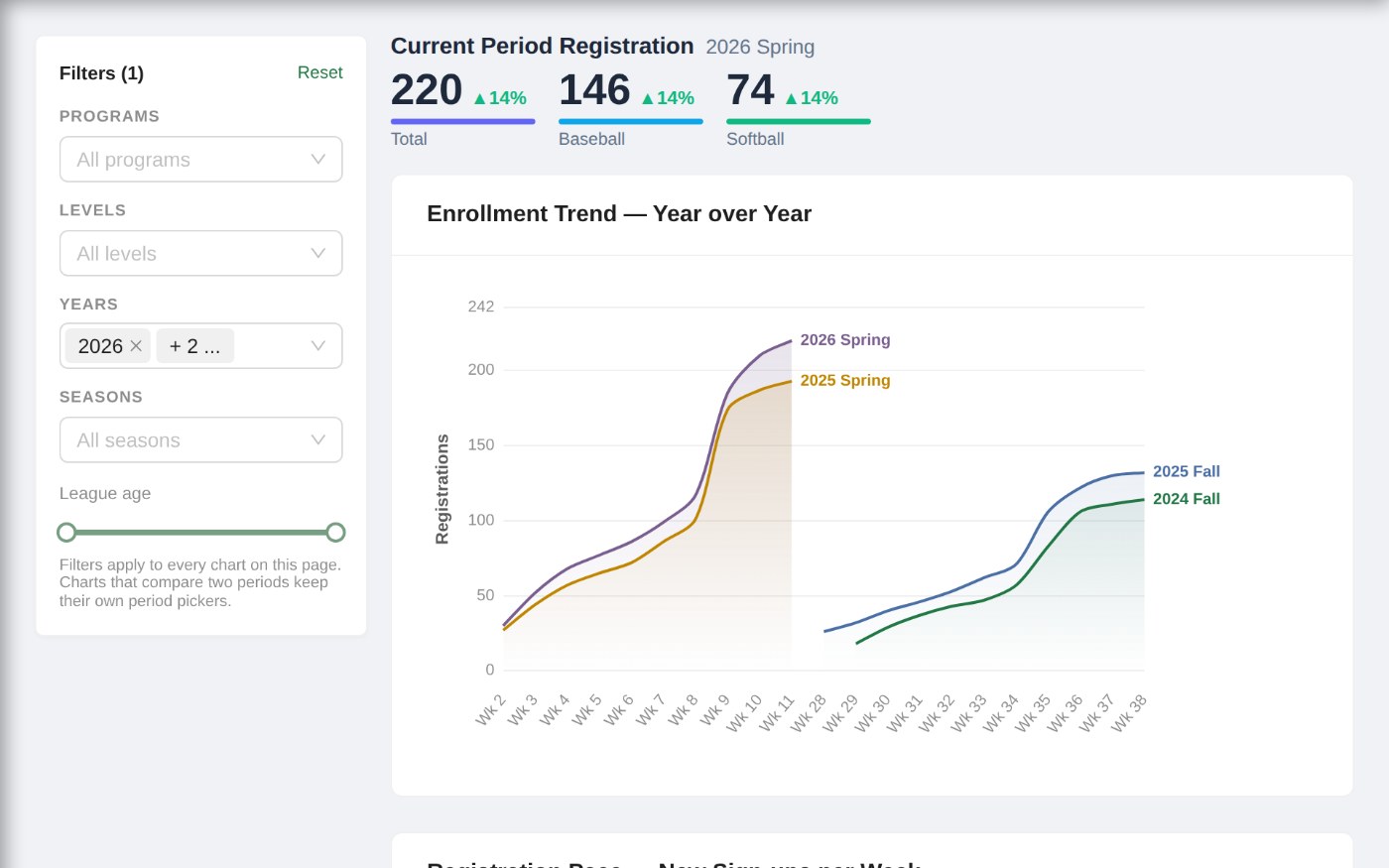Open the All programs dropdown
This screenshot has height=868, width=1389.
pos(201,160)
